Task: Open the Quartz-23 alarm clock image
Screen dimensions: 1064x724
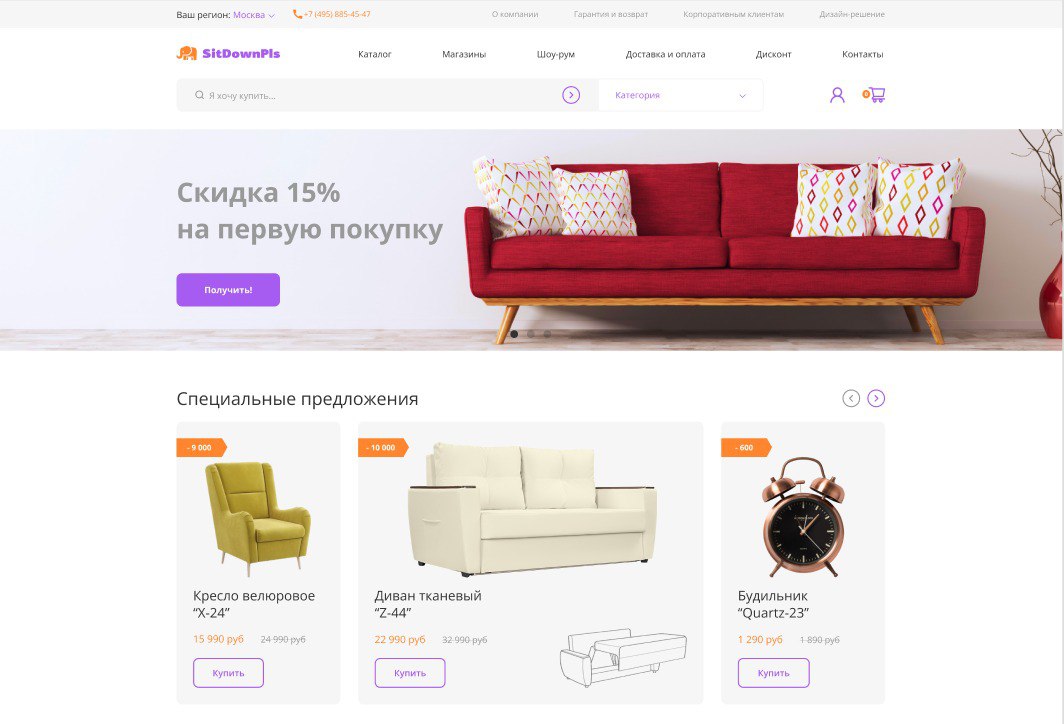Action: (x=803, y=517)
